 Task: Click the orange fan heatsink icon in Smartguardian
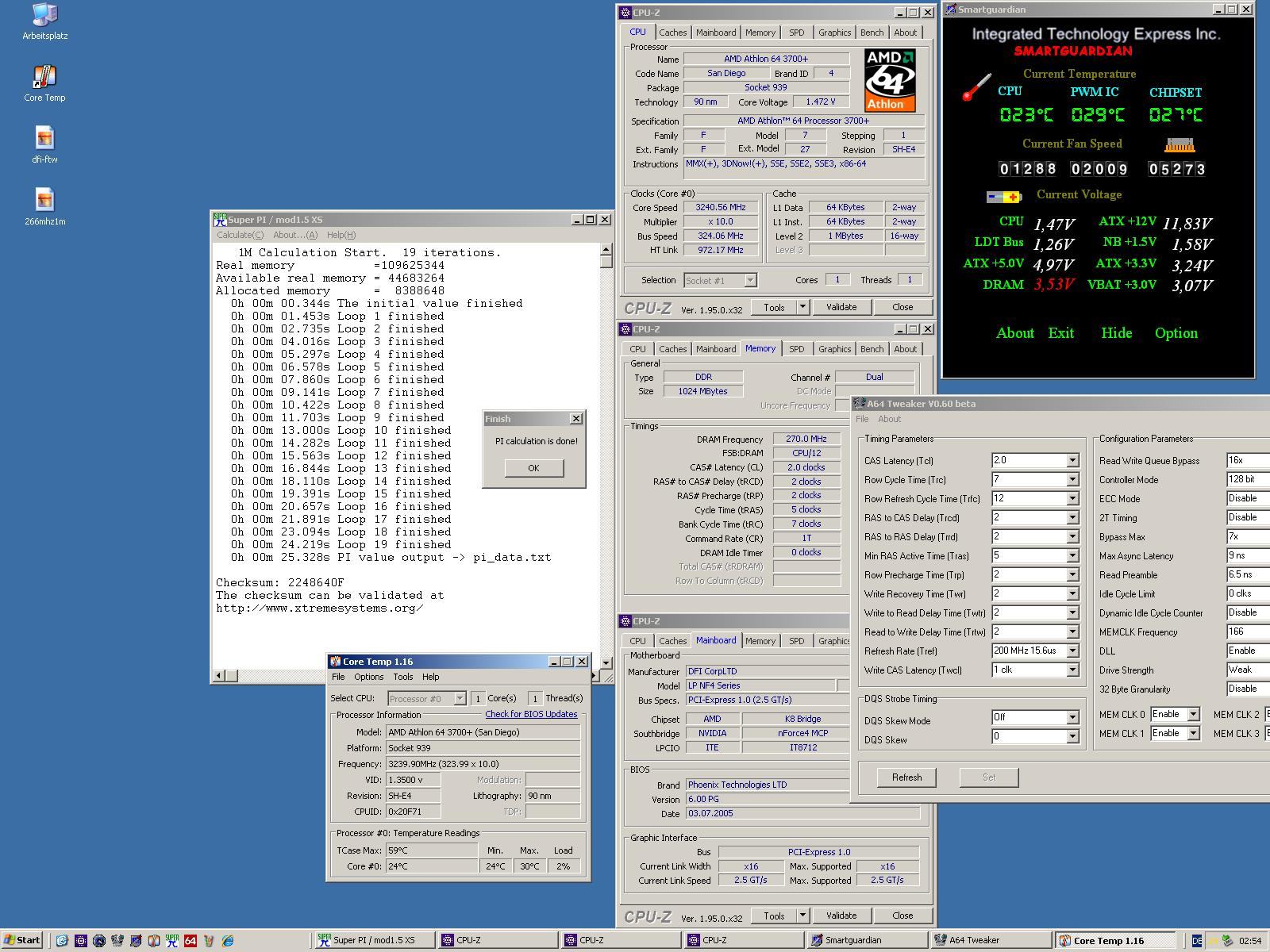click(1180, 145)
